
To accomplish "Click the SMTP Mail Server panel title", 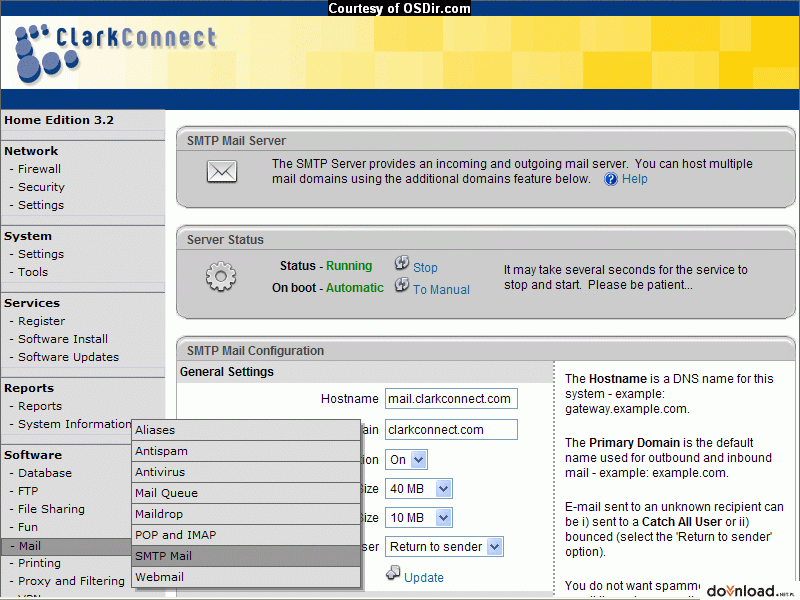I will point(236,141).
